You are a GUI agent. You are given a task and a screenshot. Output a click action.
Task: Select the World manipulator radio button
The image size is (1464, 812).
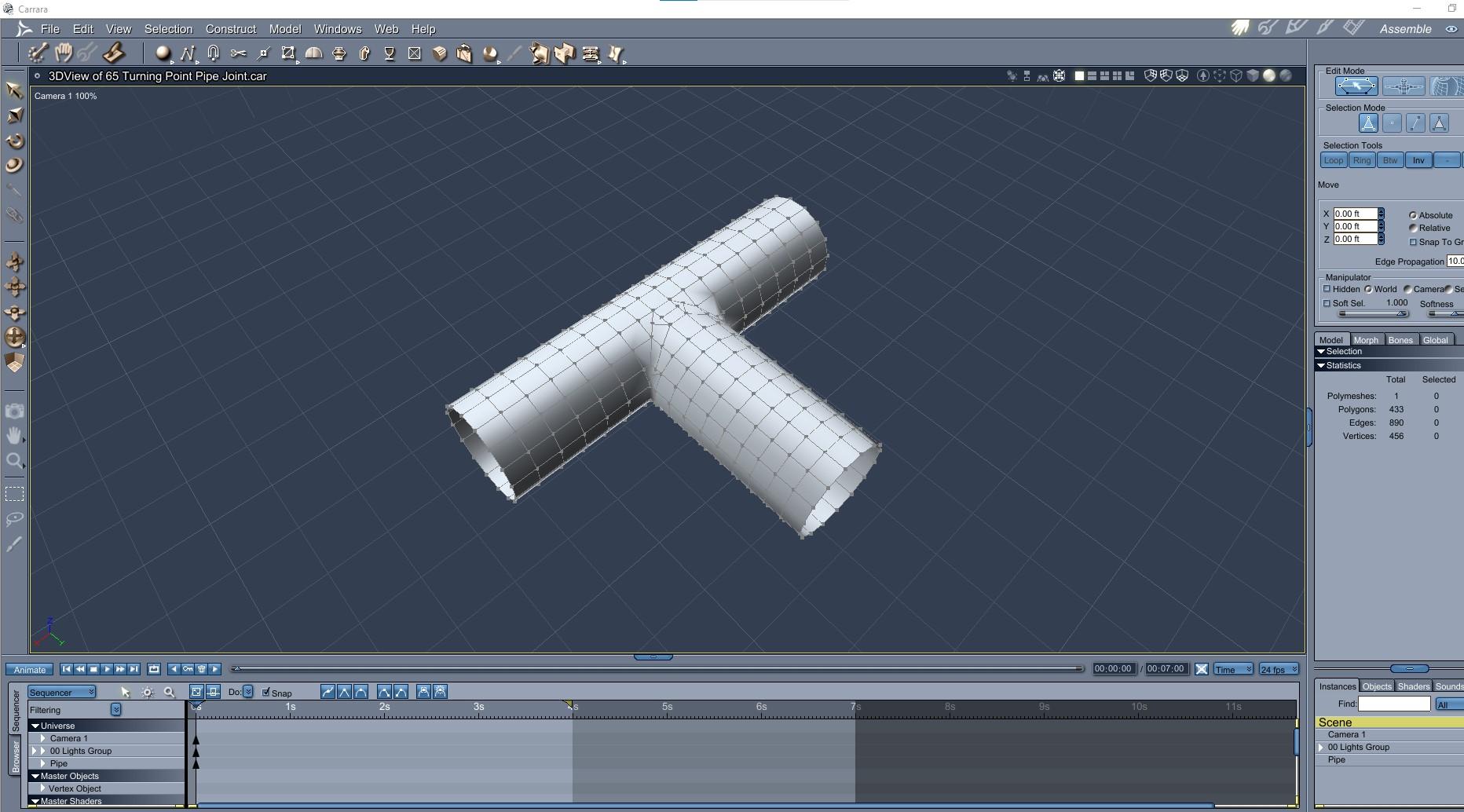1368,289
